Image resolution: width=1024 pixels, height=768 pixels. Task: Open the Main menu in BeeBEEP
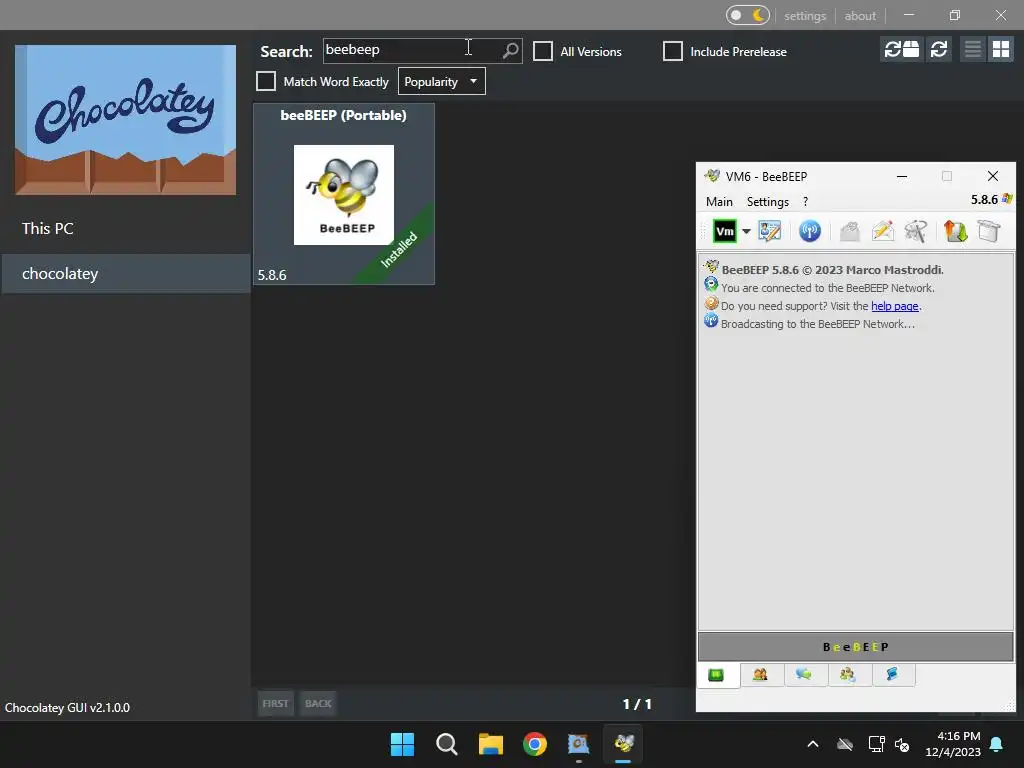click(x=719, y=202)
